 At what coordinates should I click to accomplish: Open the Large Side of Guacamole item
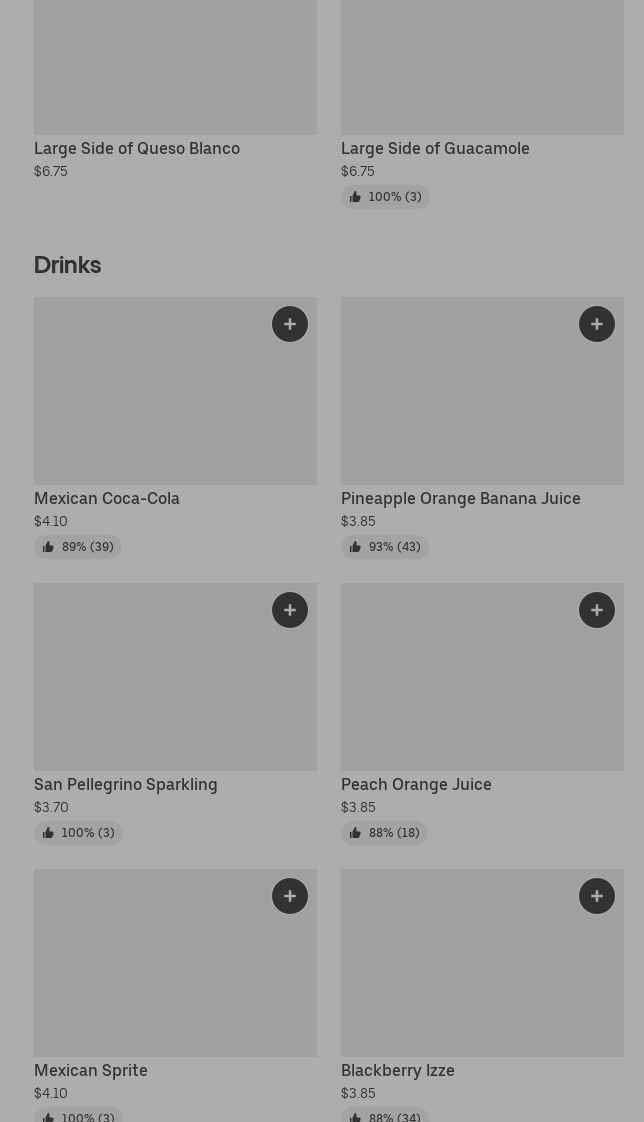pos(435,148)
